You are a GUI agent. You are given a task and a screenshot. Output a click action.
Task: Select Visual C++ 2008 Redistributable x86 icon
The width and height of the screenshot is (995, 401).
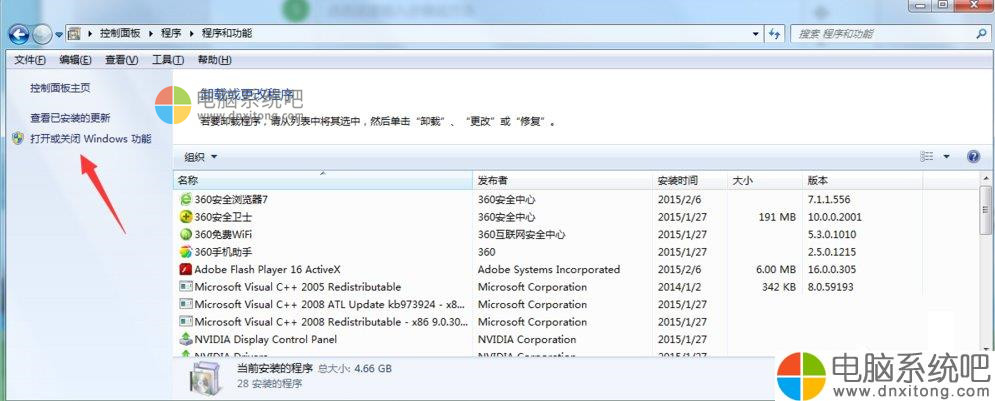[186, 322]
